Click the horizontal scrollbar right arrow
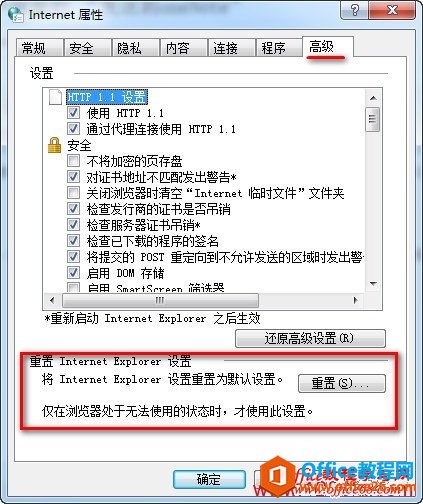This screenshot has height=504, width=423. click(355, 300)
